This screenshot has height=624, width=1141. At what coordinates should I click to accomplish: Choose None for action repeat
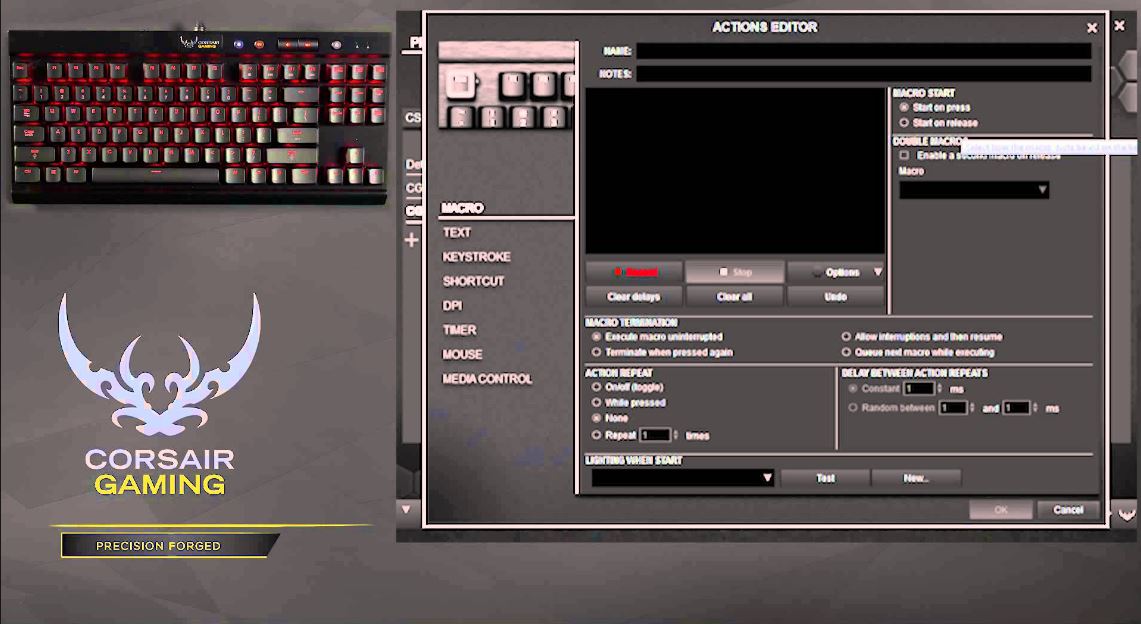point(597,418)
